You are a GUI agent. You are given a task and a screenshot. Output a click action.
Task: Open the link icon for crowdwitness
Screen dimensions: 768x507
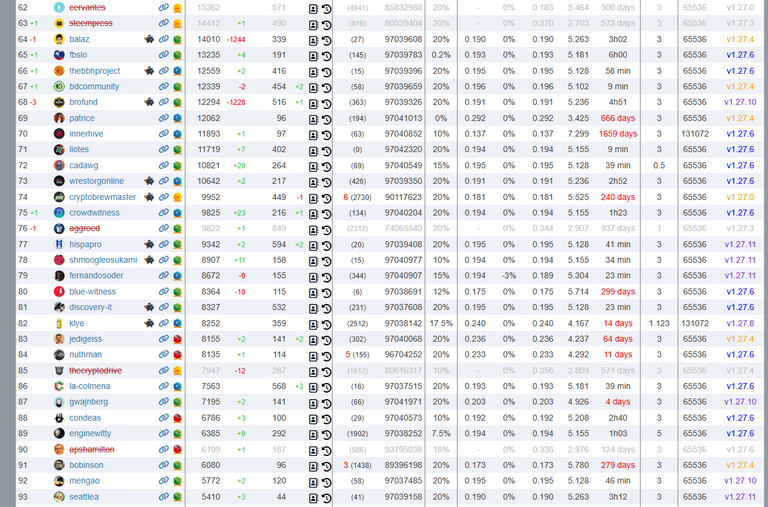point(164,213)
